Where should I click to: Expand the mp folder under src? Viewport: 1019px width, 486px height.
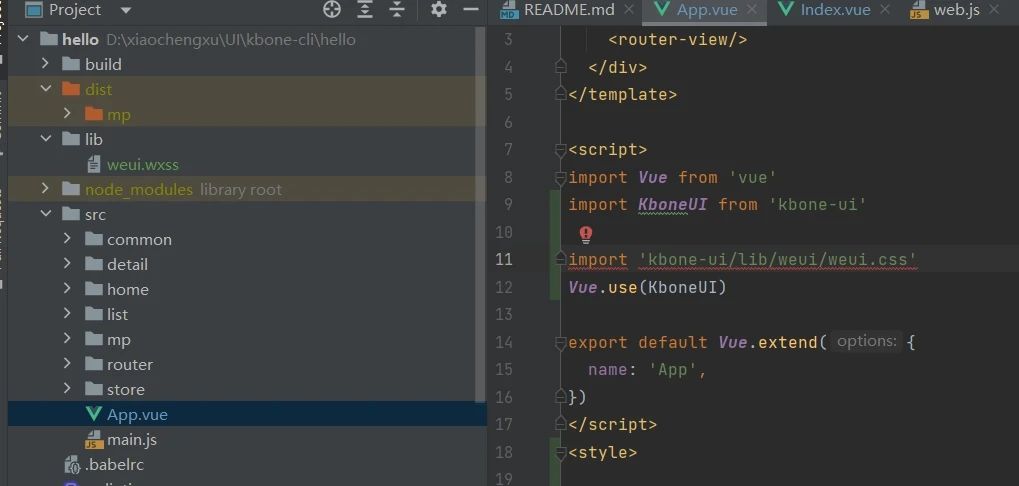[67, 339]
